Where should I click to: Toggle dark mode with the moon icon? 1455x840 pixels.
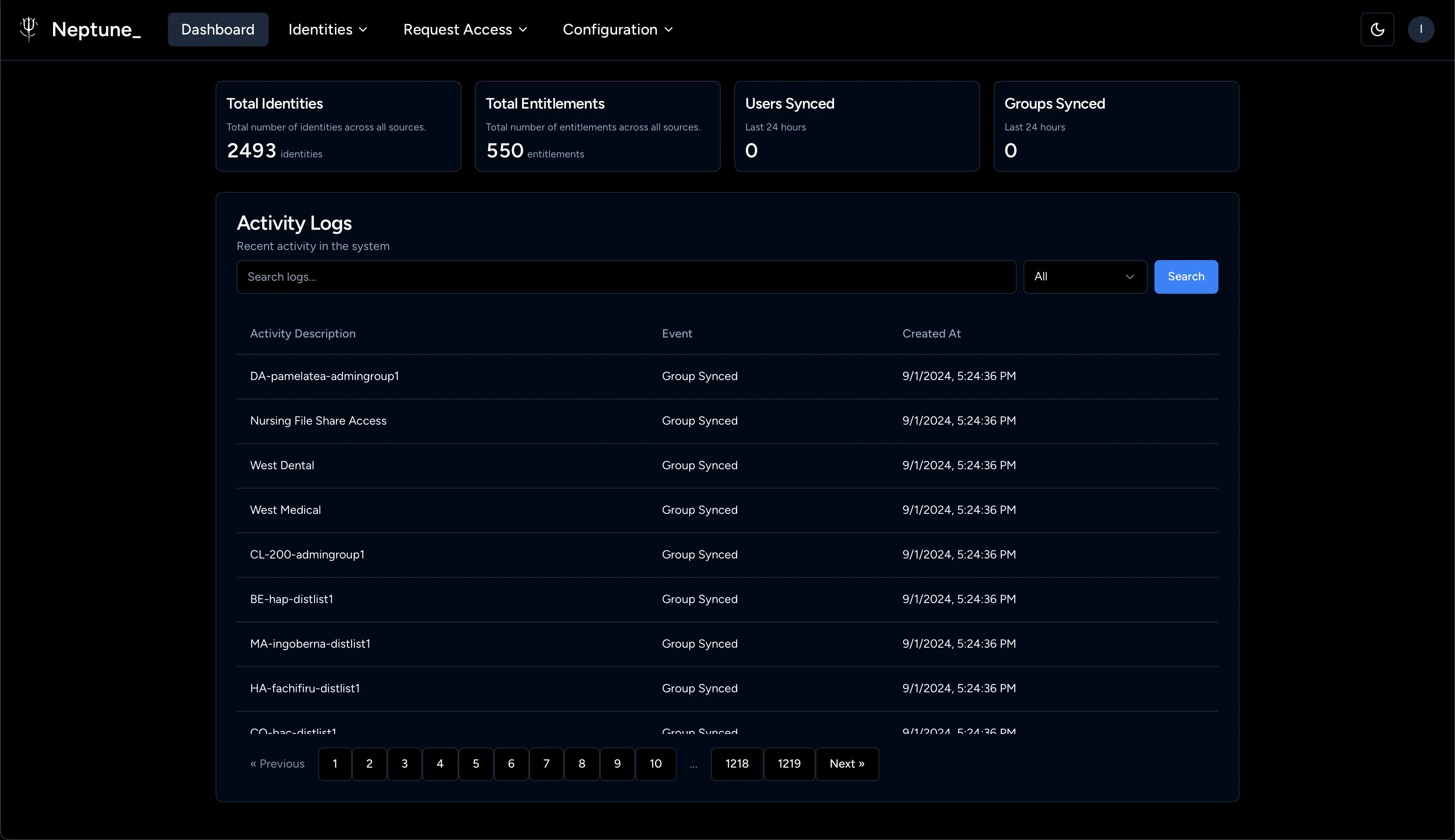[x=1377, y=29]
